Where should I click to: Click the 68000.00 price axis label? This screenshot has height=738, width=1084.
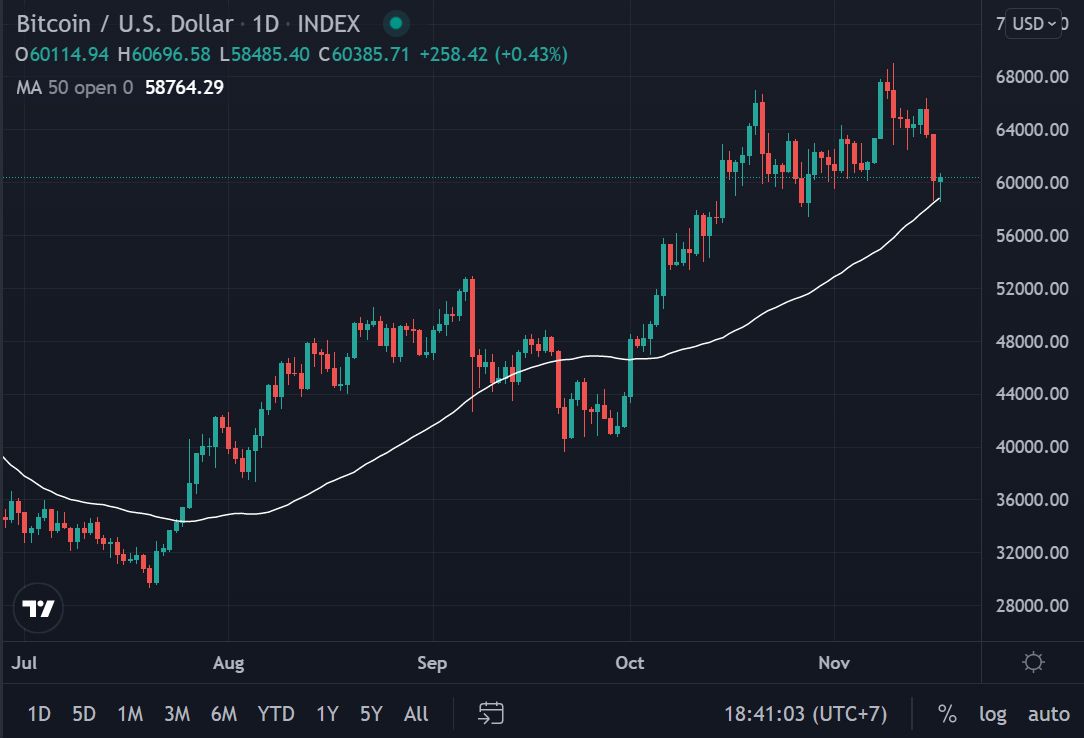tap(1032, 77)
